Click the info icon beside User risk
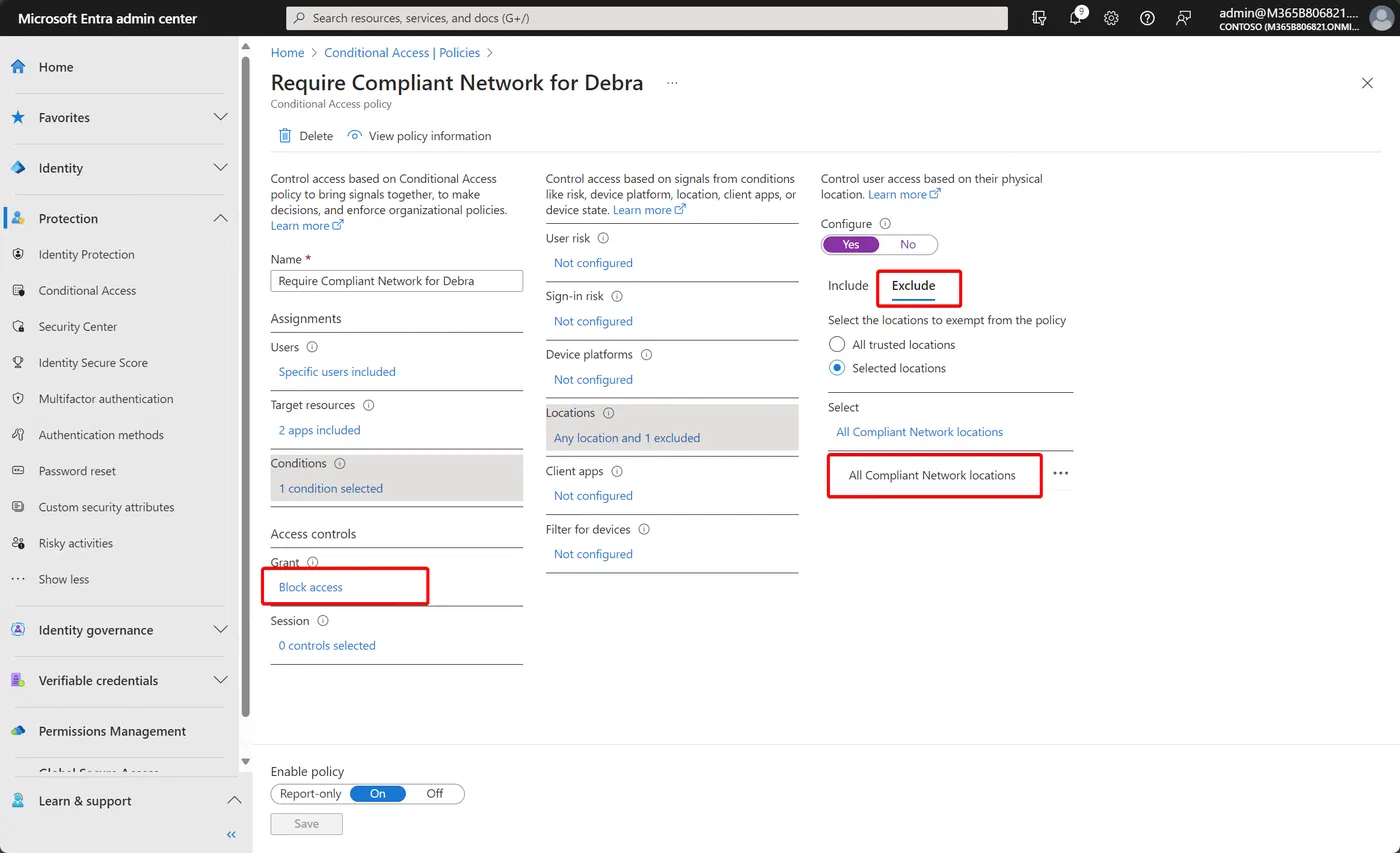This screenshot has height=853, width=1400. (x=603, y=238)
